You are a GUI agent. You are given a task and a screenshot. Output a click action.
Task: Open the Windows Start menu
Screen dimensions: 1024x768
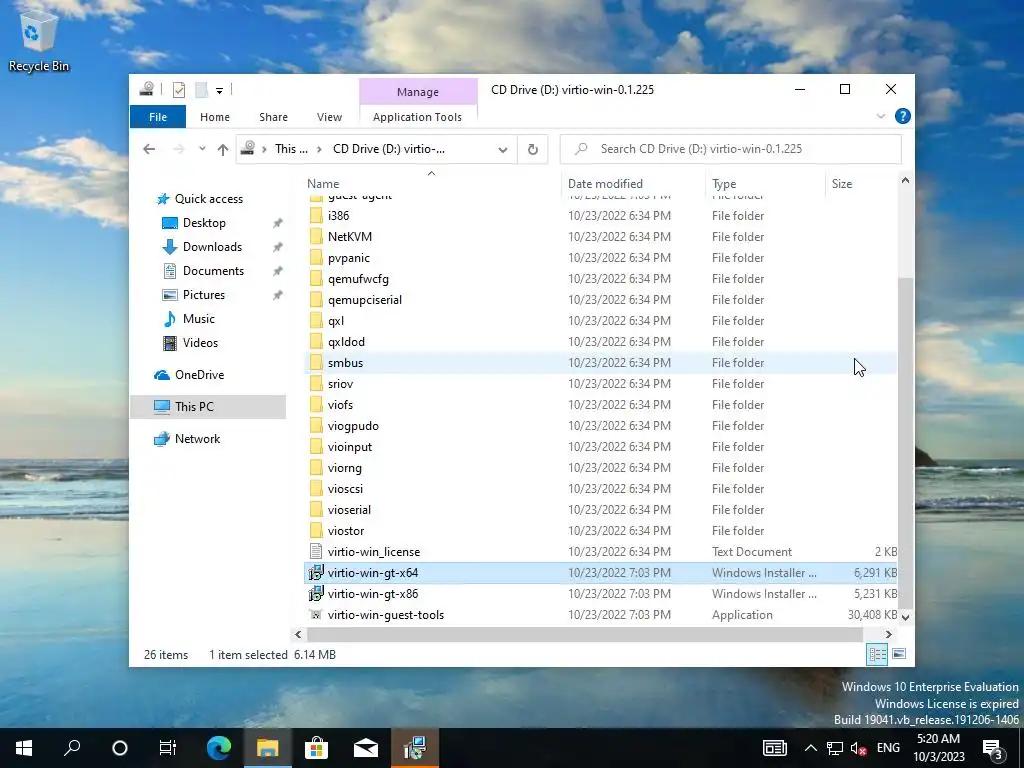(24, 748)
